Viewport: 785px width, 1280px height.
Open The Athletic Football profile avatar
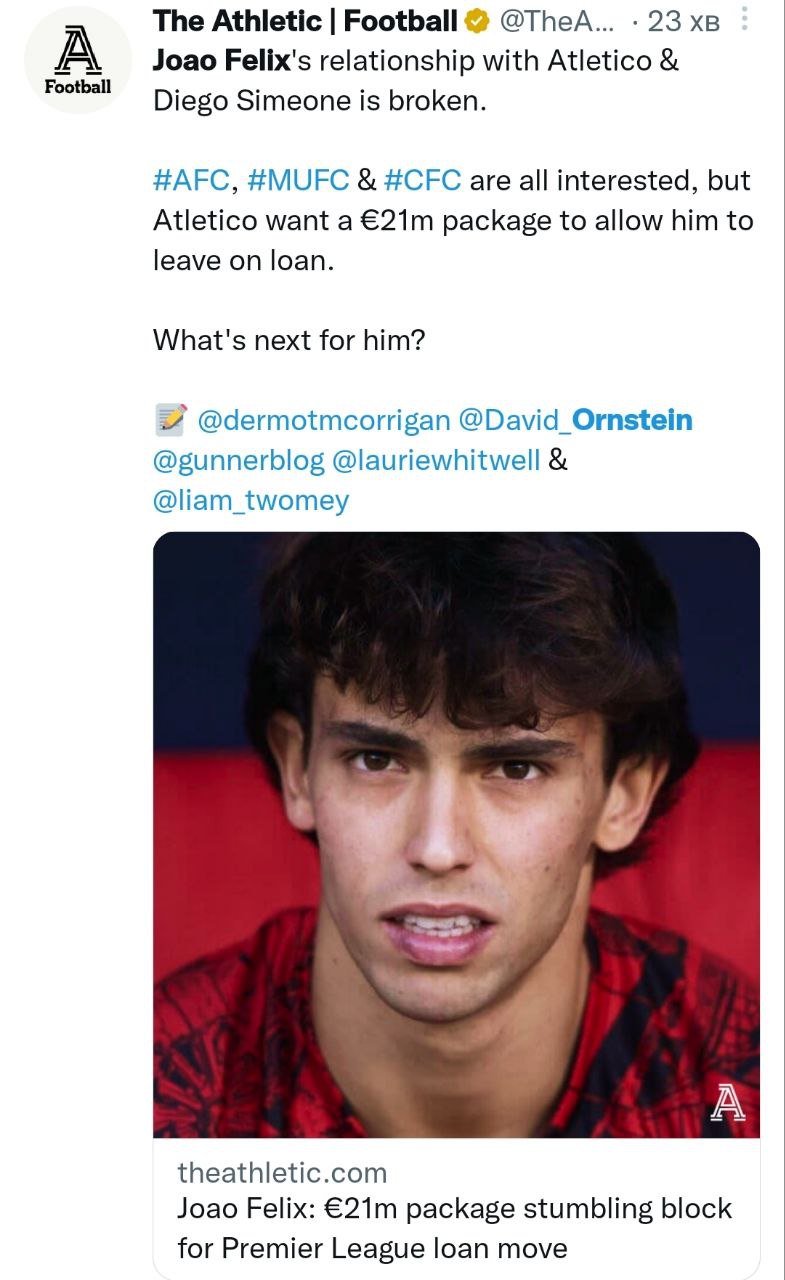[x=77, y=60]
